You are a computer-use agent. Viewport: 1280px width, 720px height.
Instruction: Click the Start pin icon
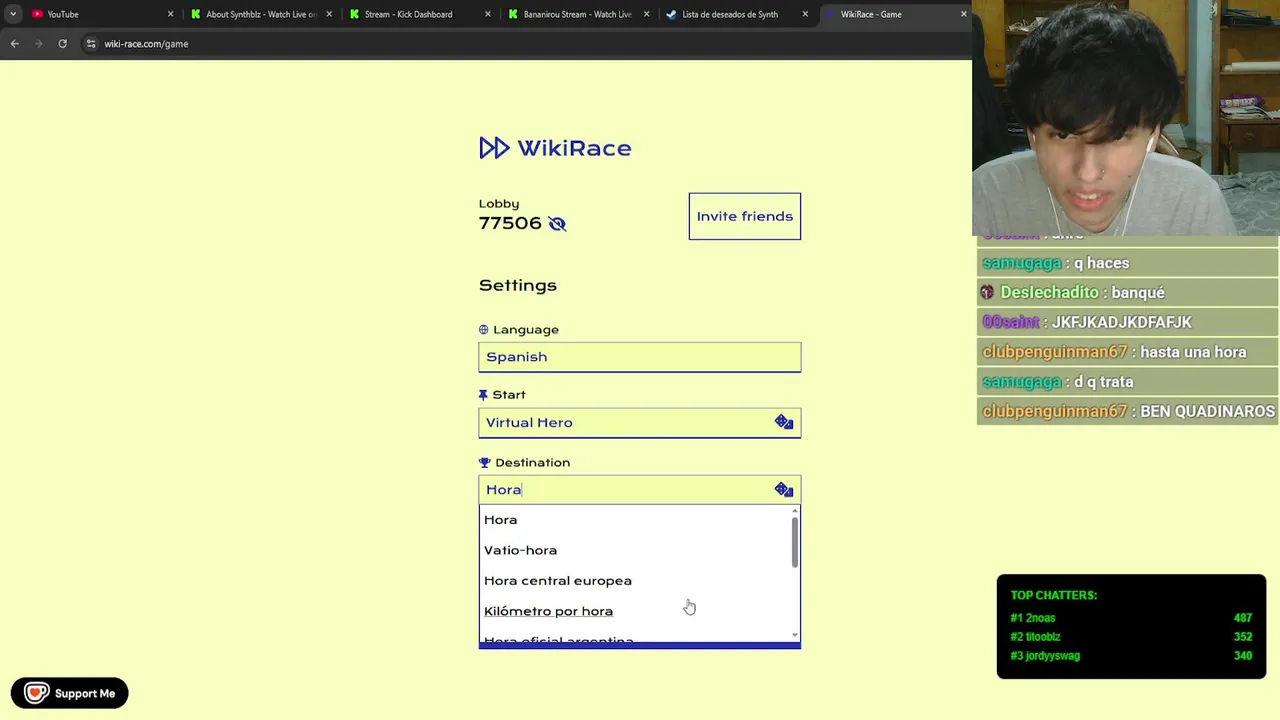point(484,395)
